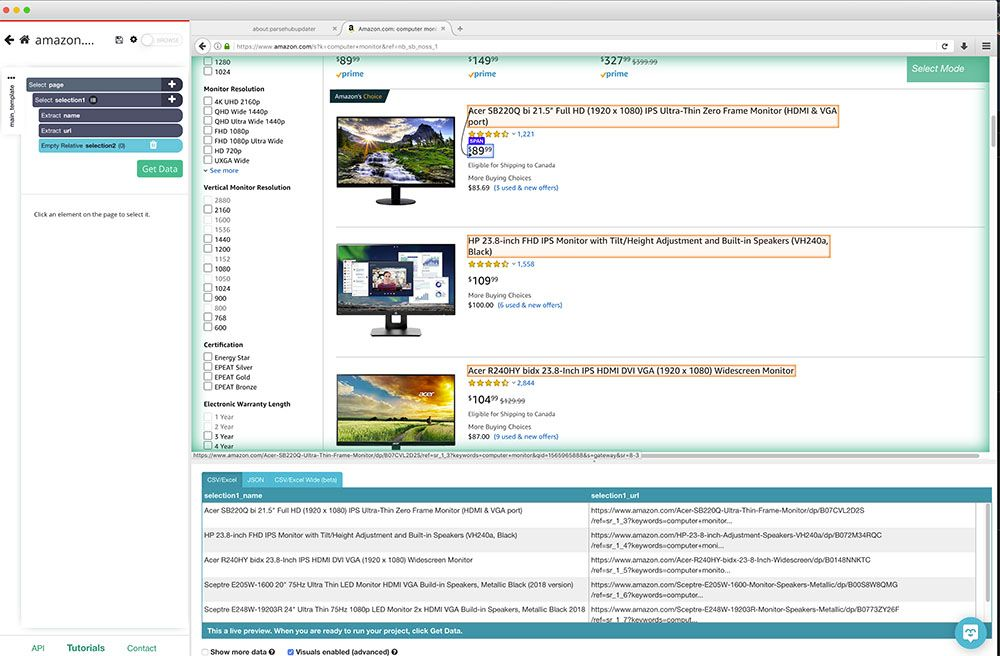This screenshot has width=1000, height=656.
Task: Open the API link in sidebar footer
Action: [x=38, y=648]
